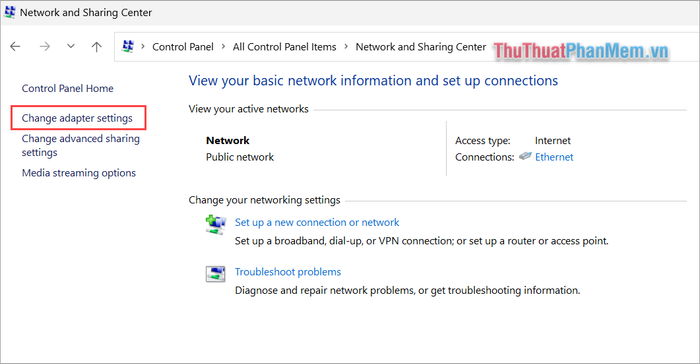700x364 pixels.
Task: Click the Ethernet cable icon beside Connections
Action: coord(525,156)
